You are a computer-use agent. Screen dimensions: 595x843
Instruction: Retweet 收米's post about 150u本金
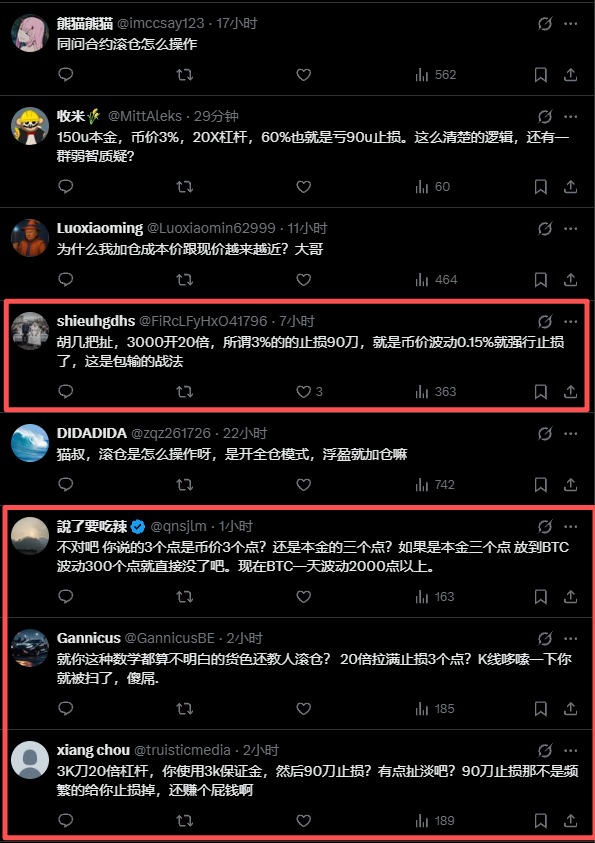pos(184,187)
